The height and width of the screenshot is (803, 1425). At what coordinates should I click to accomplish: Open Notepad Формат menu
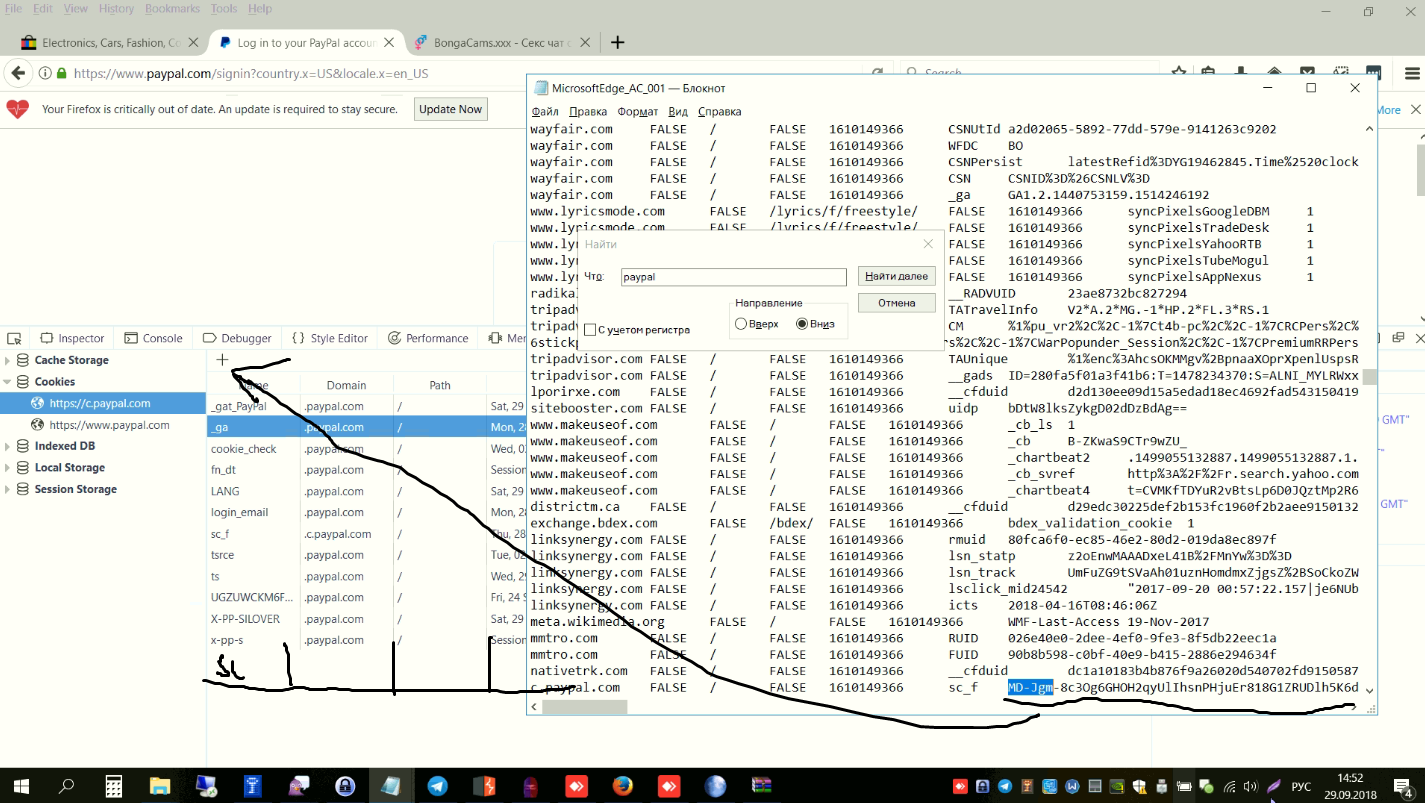tap(638, 112)
